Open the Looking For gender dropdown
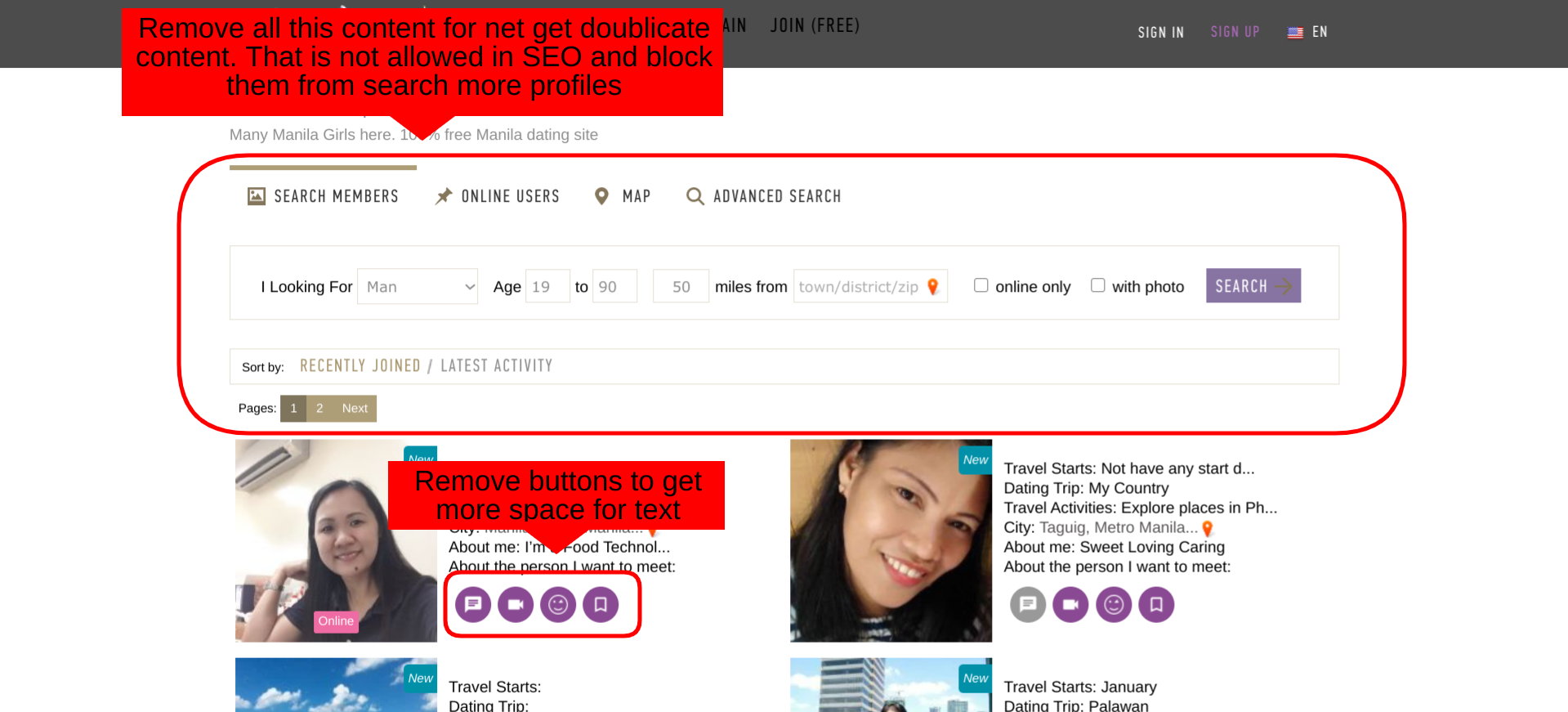 [418, 287]
